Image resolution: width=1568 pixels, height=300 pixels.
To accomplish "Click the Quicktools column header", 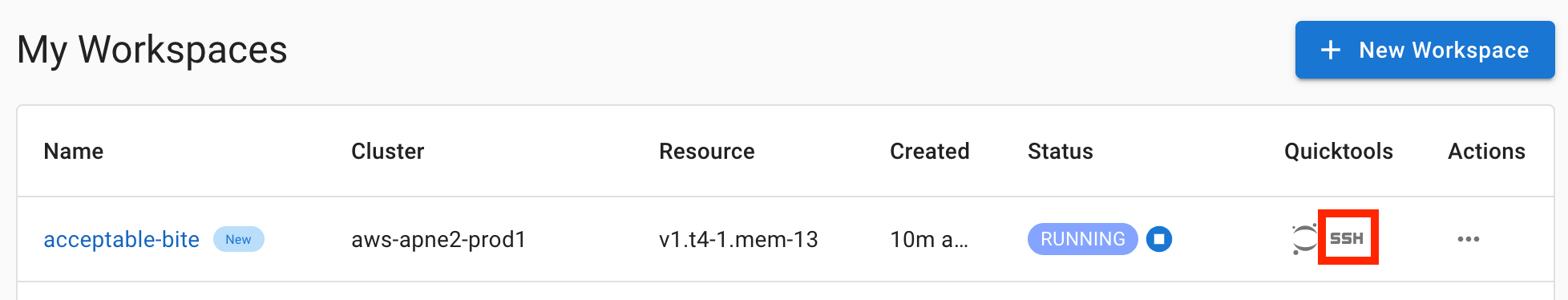I will click(x=1339, y=152).
